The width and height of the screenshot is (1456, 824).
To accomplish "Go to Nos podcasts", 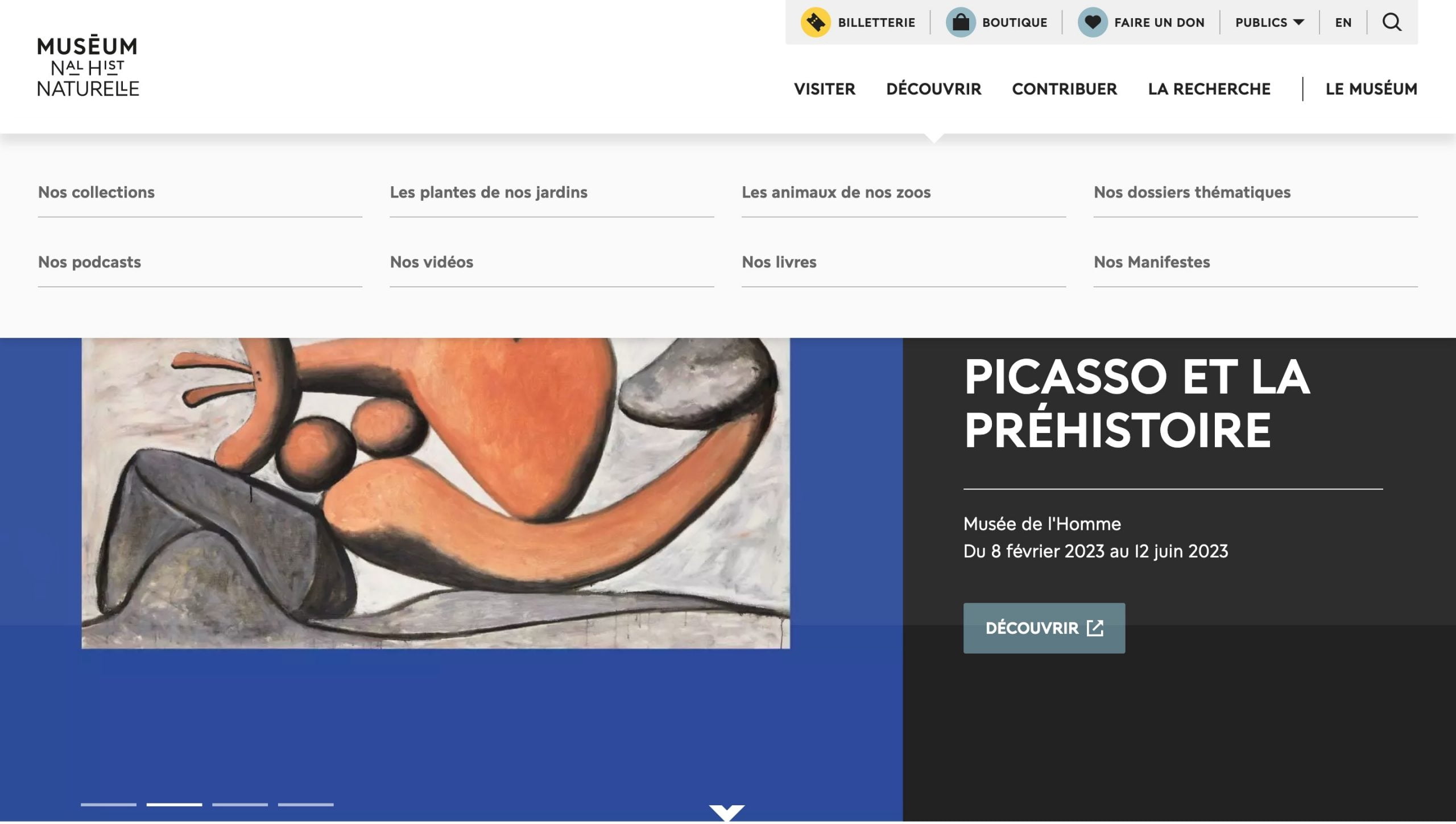I will (89, 262).
